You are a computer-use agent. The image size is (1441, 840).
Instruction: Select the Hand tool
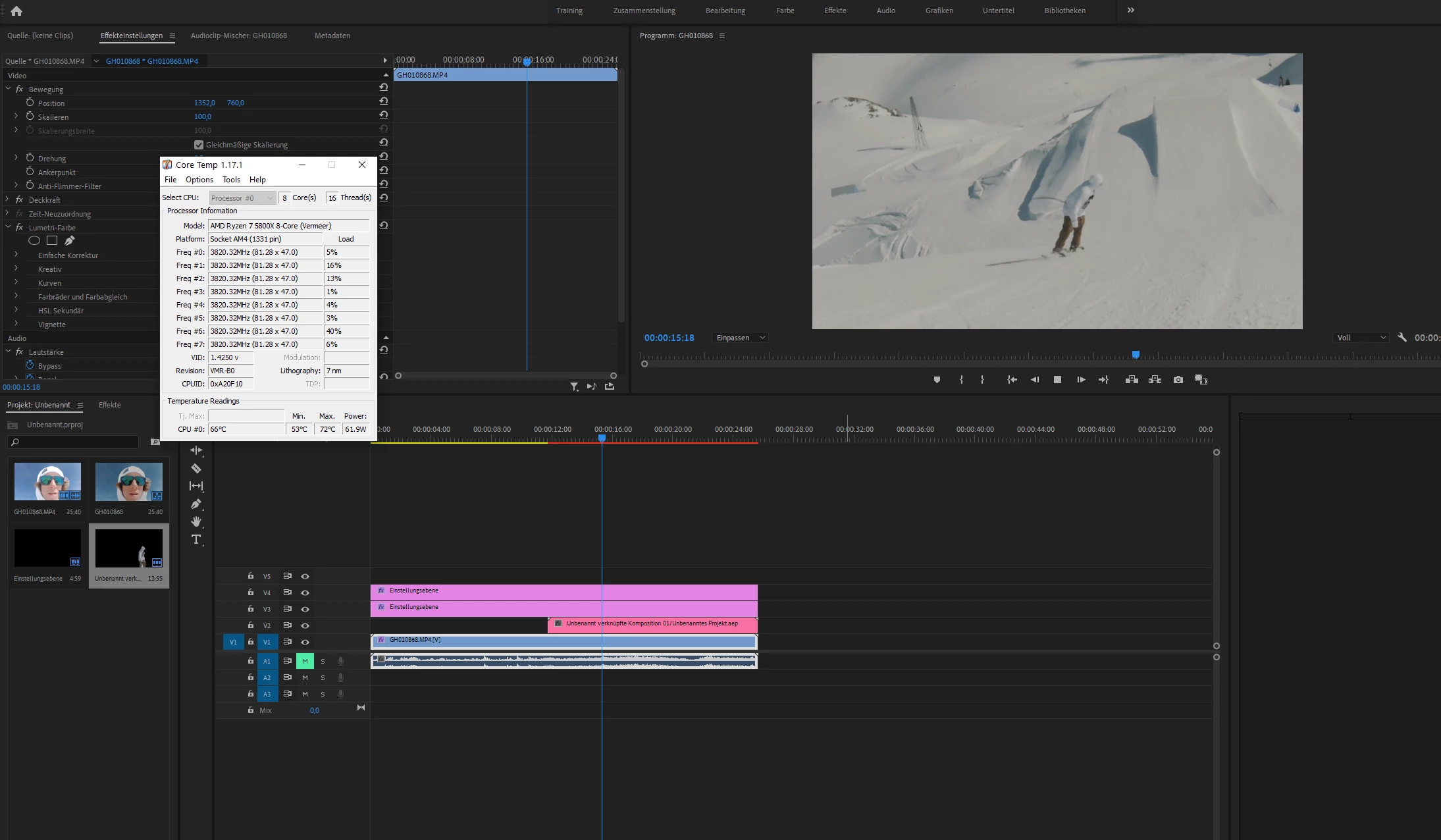[196, 521]
